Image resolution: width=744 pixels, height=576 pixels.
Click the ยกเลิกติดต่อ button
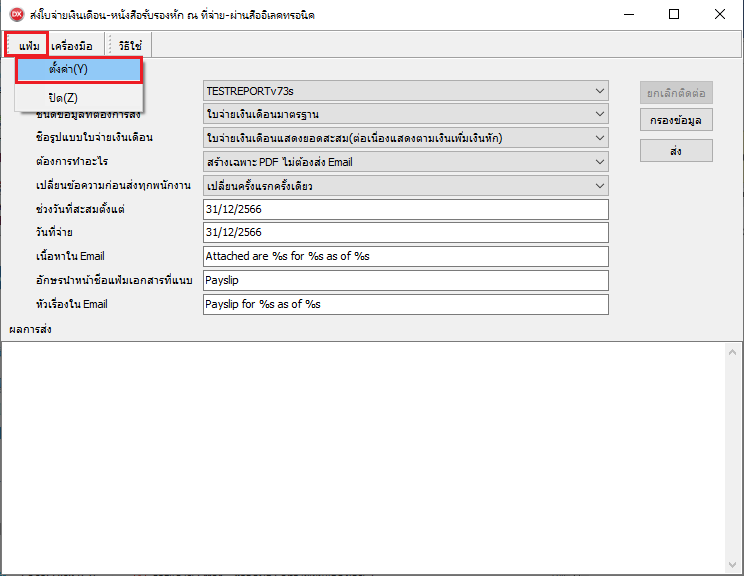click(676, 93)
